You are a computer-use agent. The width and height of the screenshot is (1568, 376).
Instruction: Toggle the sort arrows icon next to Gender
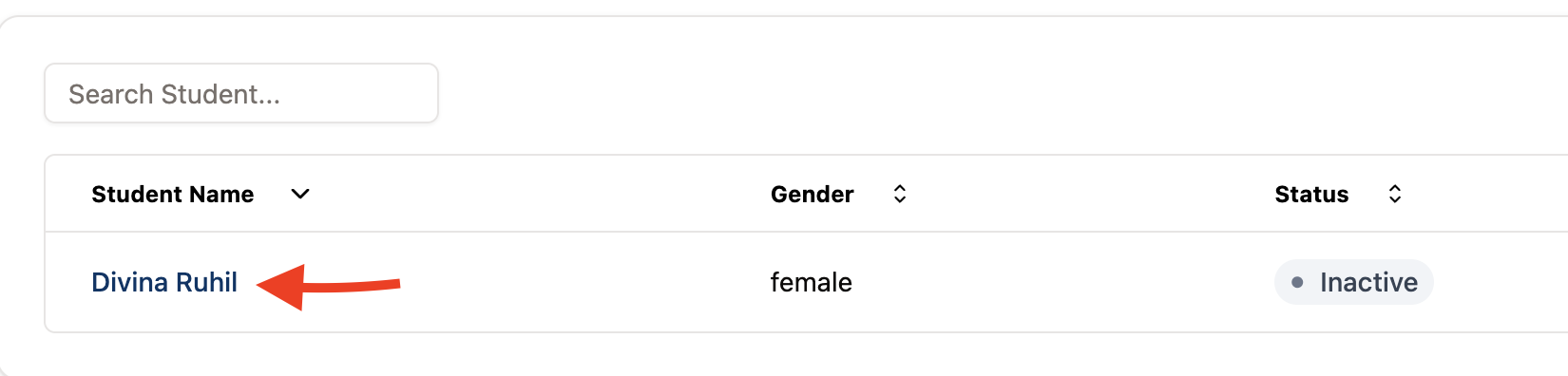coord(900,194)
